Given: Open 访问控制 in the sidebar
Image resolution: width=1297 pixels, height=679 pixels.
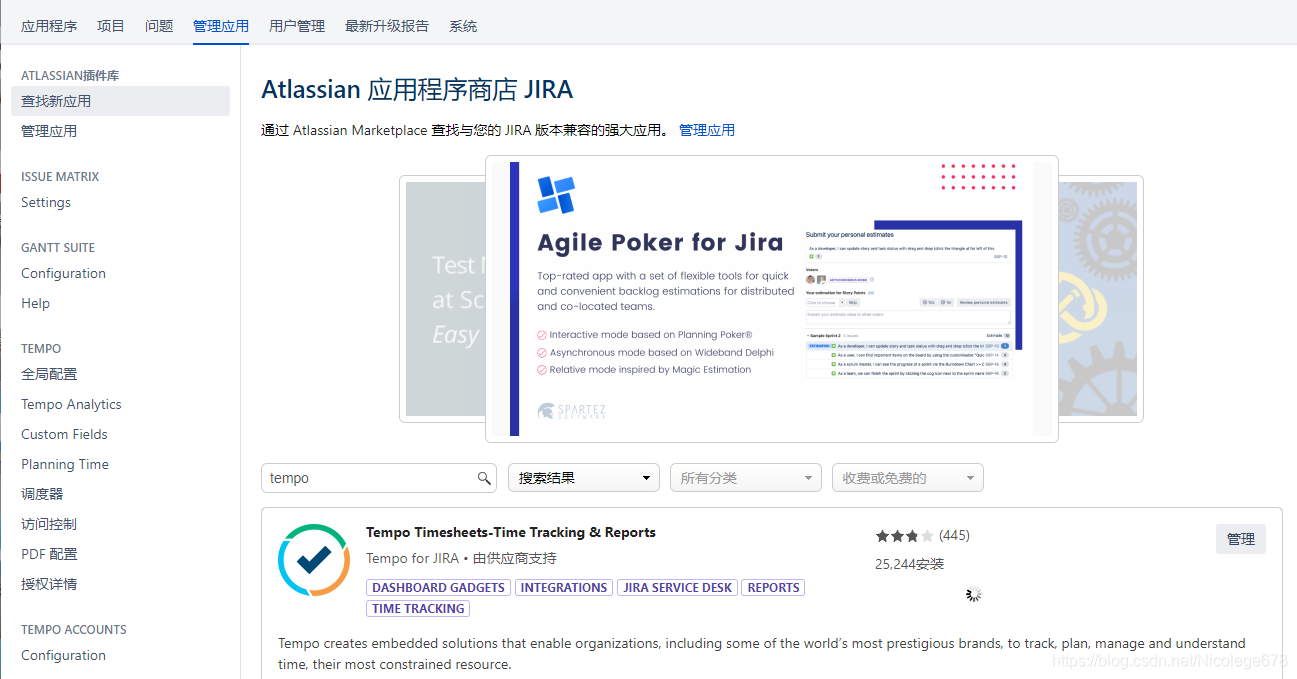Looking at the screenshot, I should click(49, 524).
